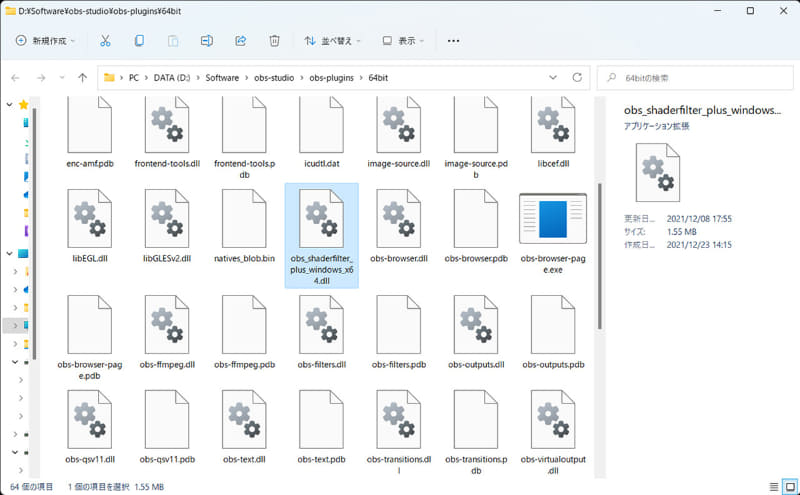The image size is (800, 495).
Task: Switch to large icons view in status bar
Action: coord(790,486)
